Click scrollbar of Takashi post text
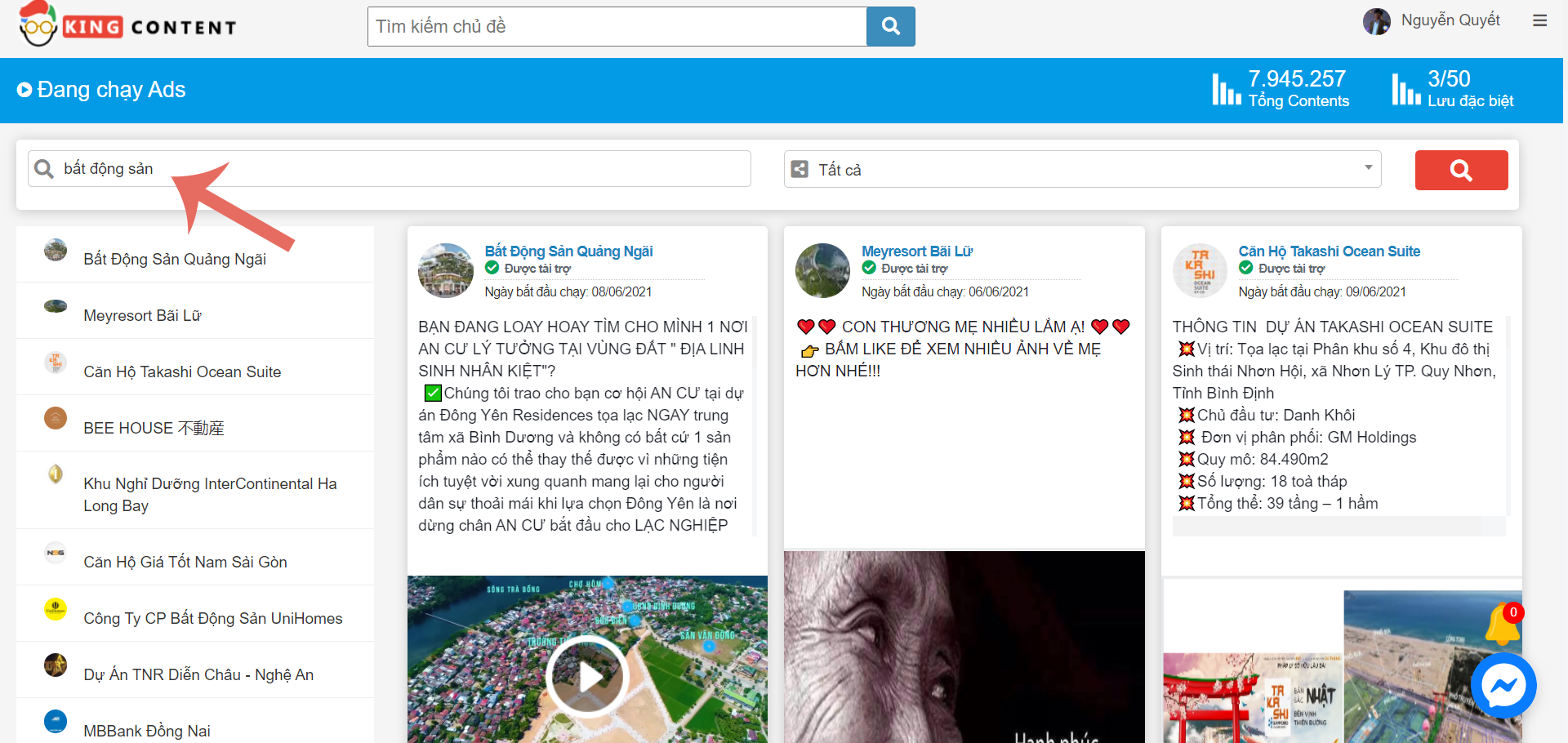 pos(1508,416)
